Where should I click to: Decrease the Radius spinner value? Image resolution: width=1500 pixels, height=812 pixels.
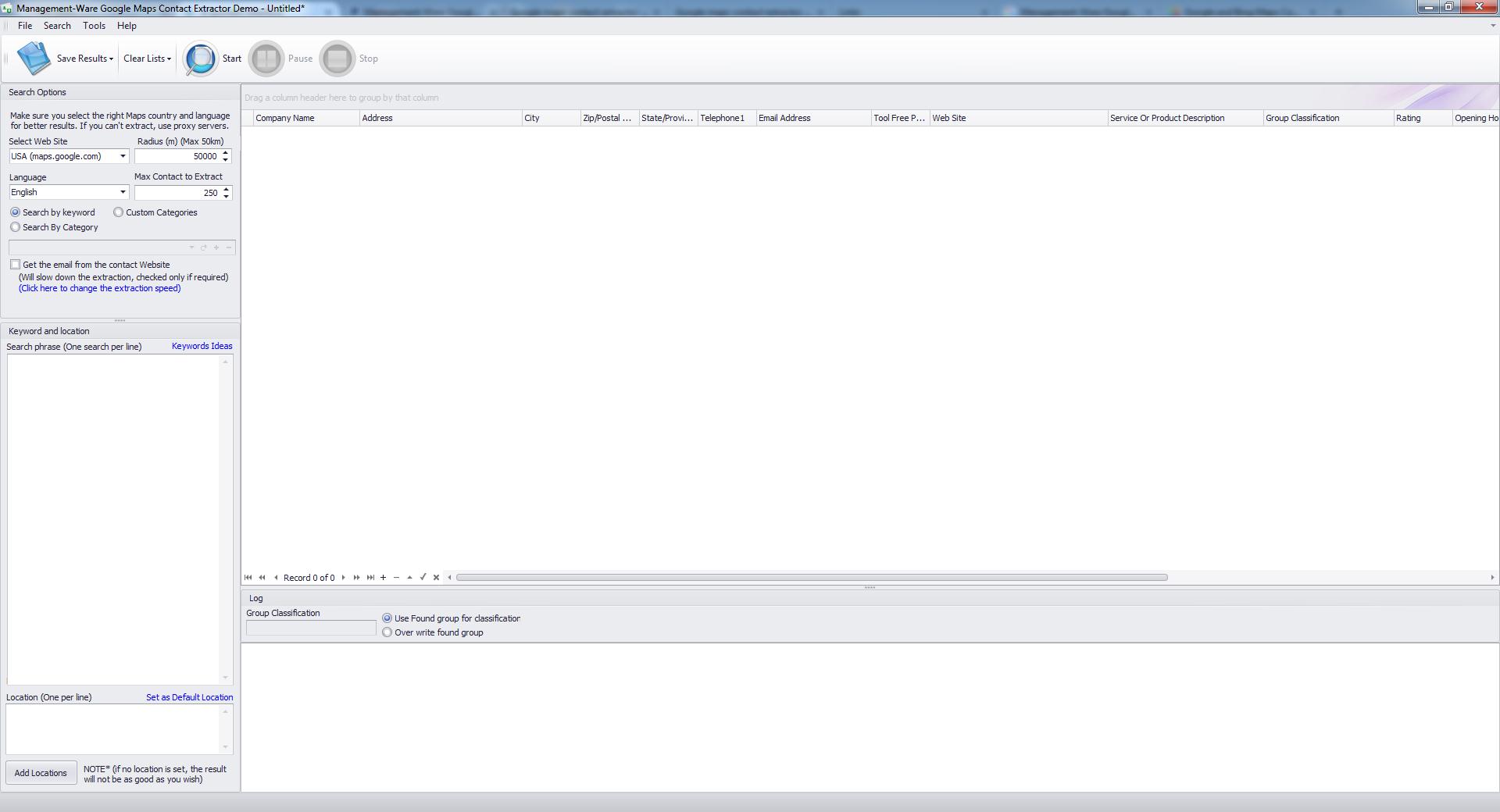click(x=226, y=160)
